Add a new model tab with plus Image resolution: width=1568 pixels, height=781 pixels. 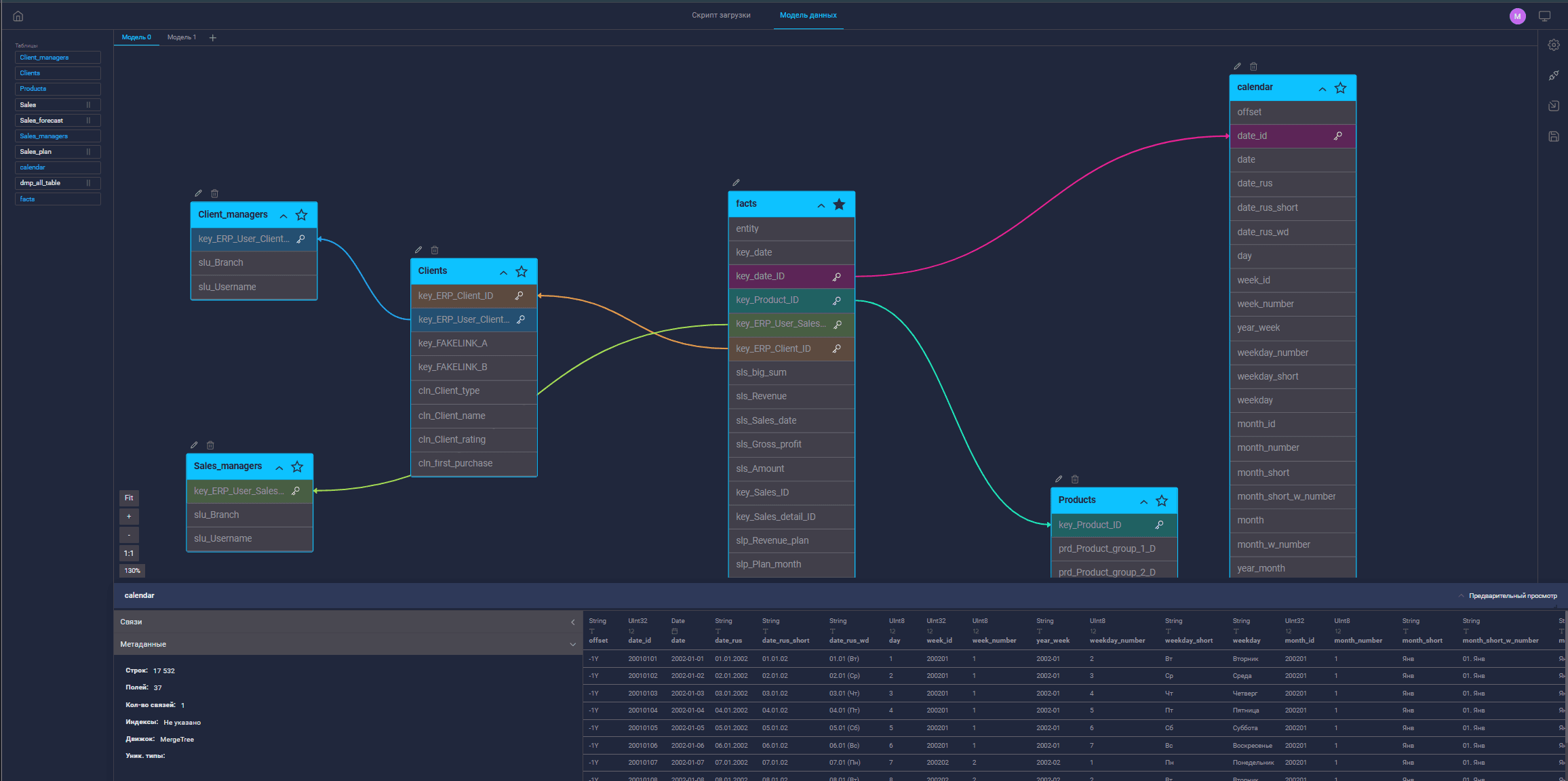tap(213, 38)
